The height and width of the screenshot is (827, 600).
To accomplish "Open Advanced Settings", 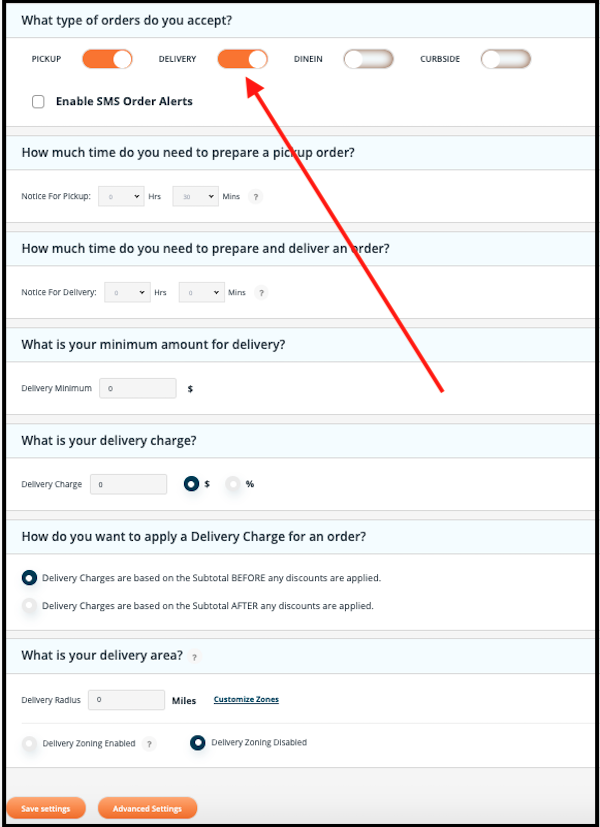I will [x=147, y=808].
